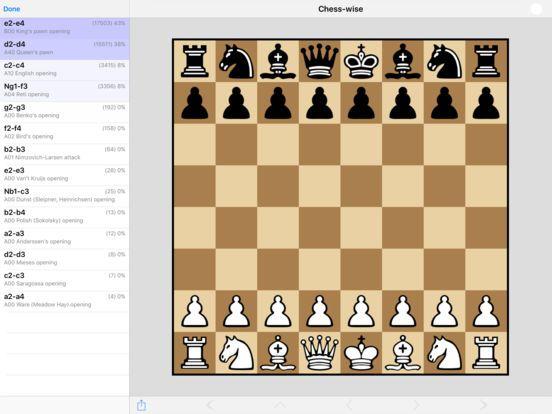This screenshot has width=552, height=414.
Task: Select c2-c3 Saragossa opening row
Action: click(65, 280)
